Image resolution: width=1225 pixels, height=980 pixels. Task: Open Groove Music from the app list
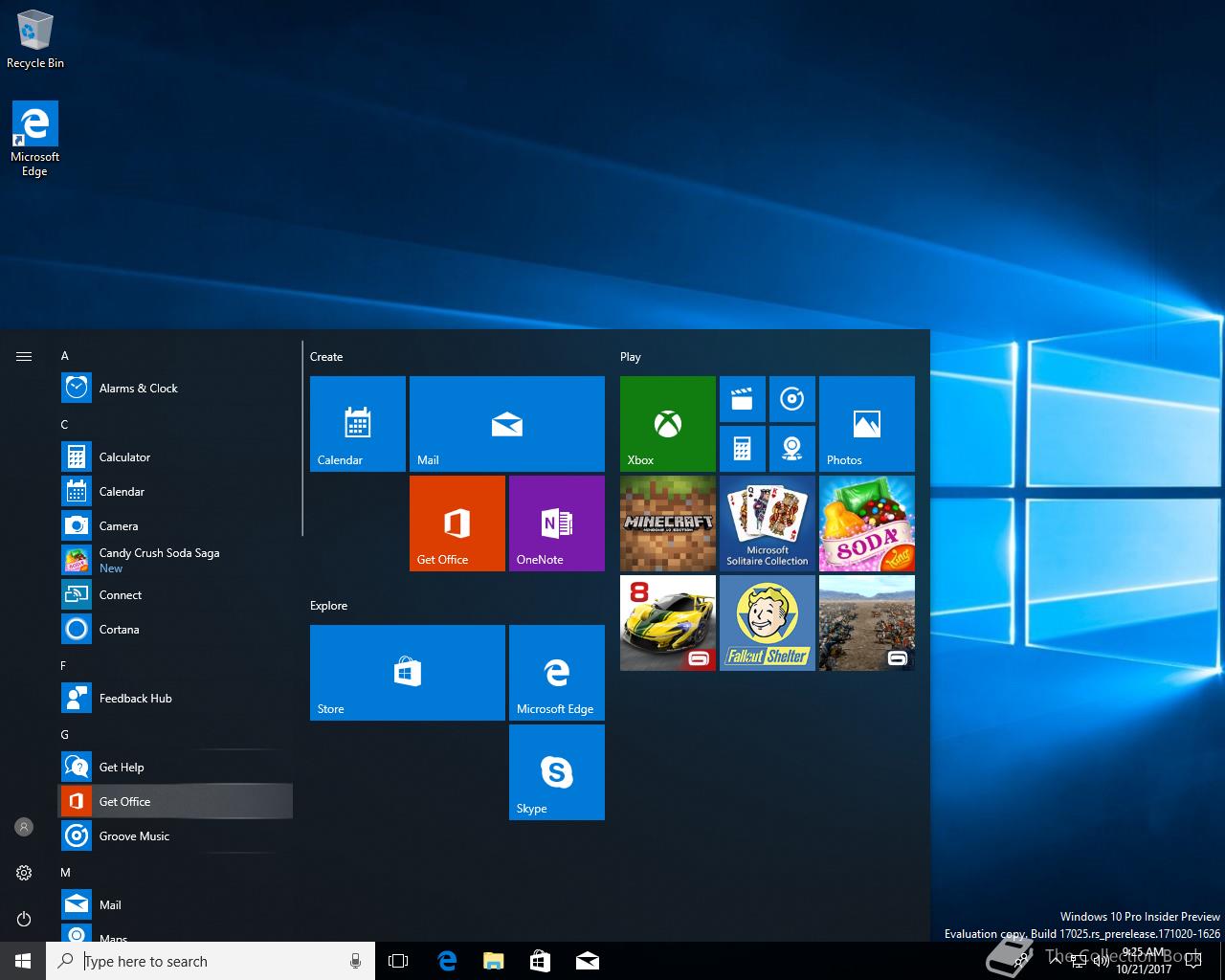click(x=175, y=836)
